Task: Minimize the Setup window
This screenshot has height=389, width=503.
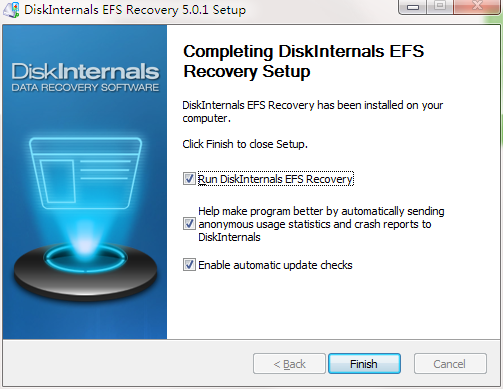Action: pos(413,7)
